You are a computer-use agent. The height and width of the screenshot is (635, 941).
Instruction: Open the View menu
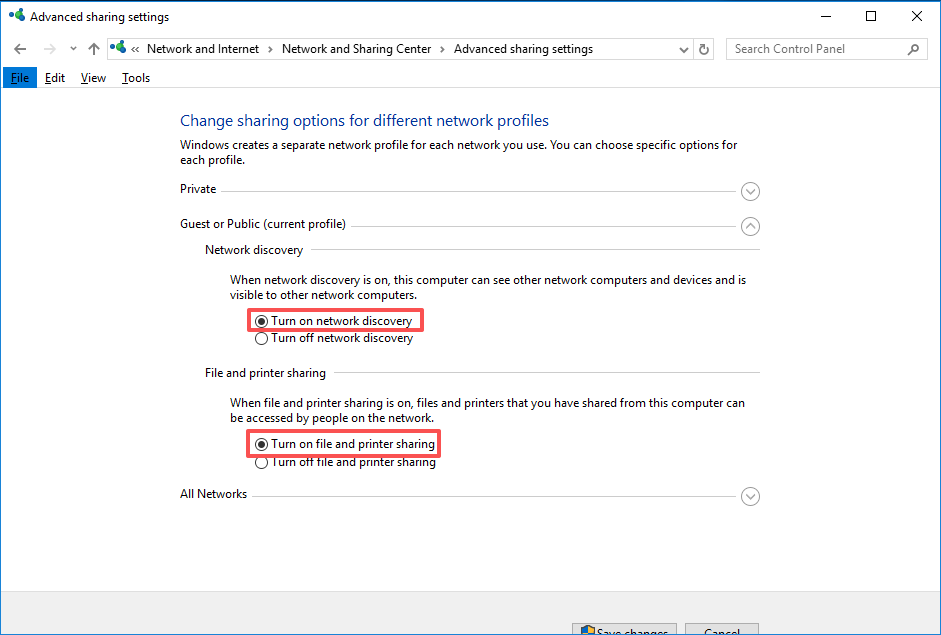click(x=93, y=78)
